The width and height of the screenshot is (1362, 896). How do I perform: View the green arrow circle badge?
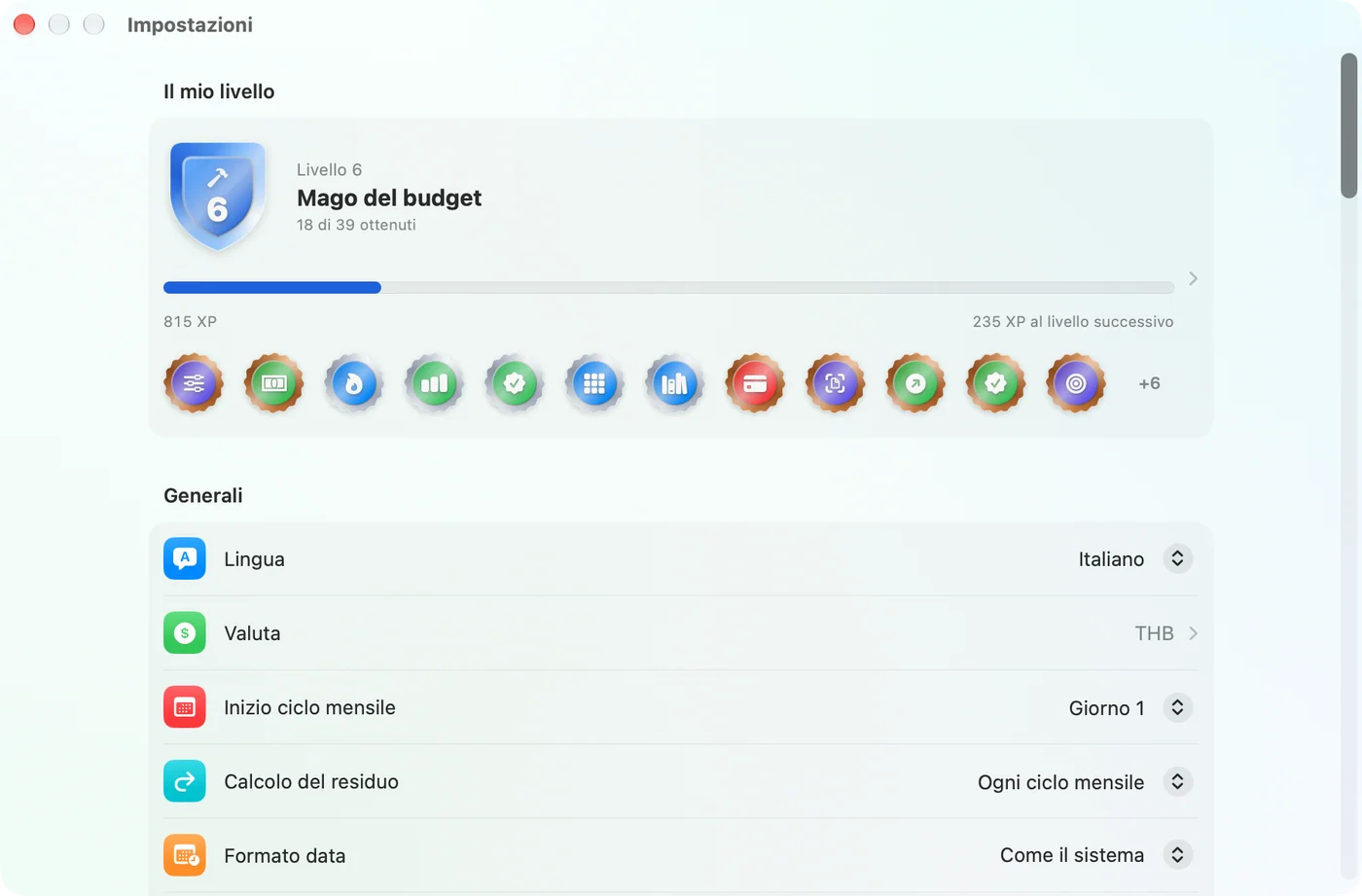915,383
